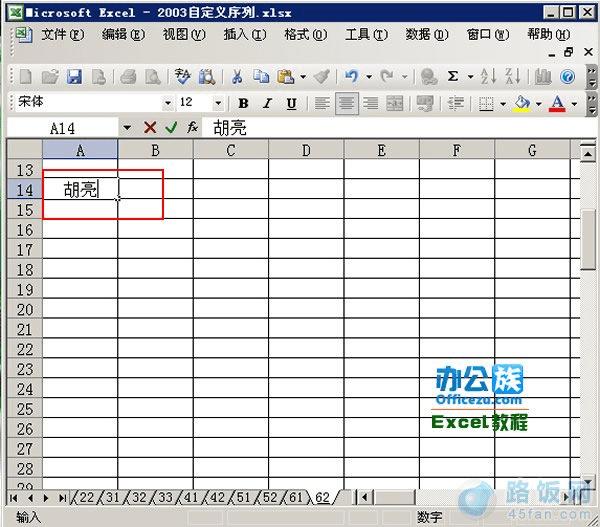
Task: Apply red Font Color letter A
Action: [557, 103]
